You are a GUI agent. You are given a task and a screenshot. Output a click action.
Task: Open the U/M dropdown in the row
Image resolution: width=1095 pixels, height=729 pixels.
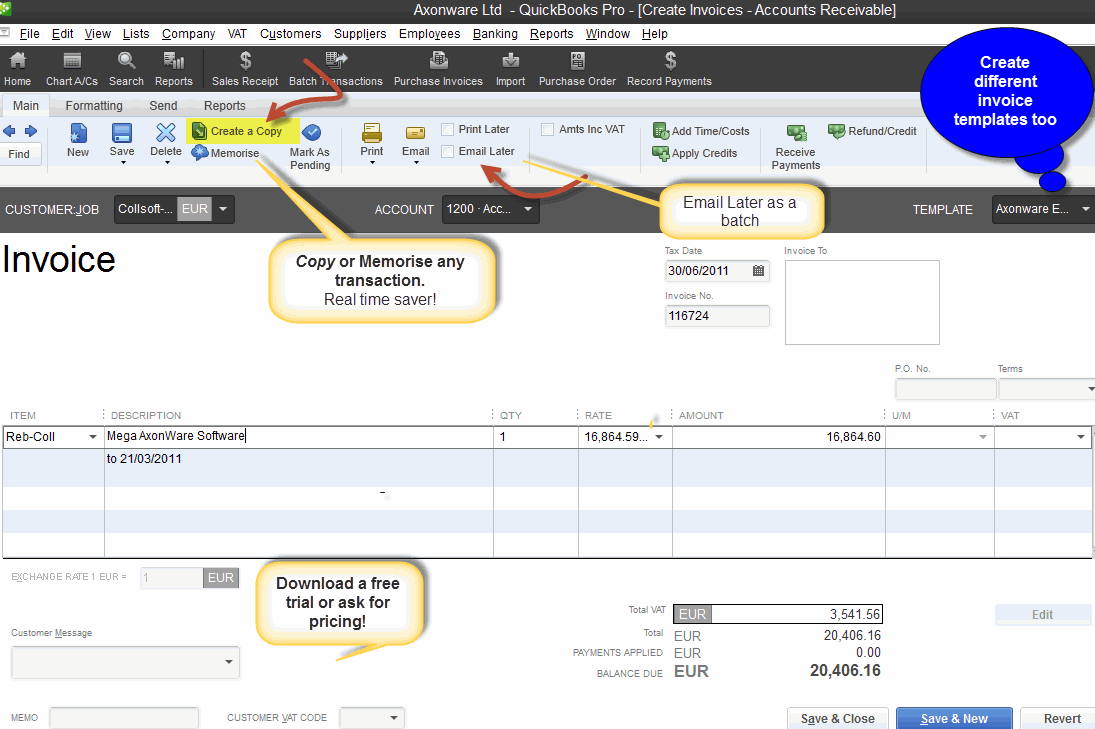tap(983, 437)
